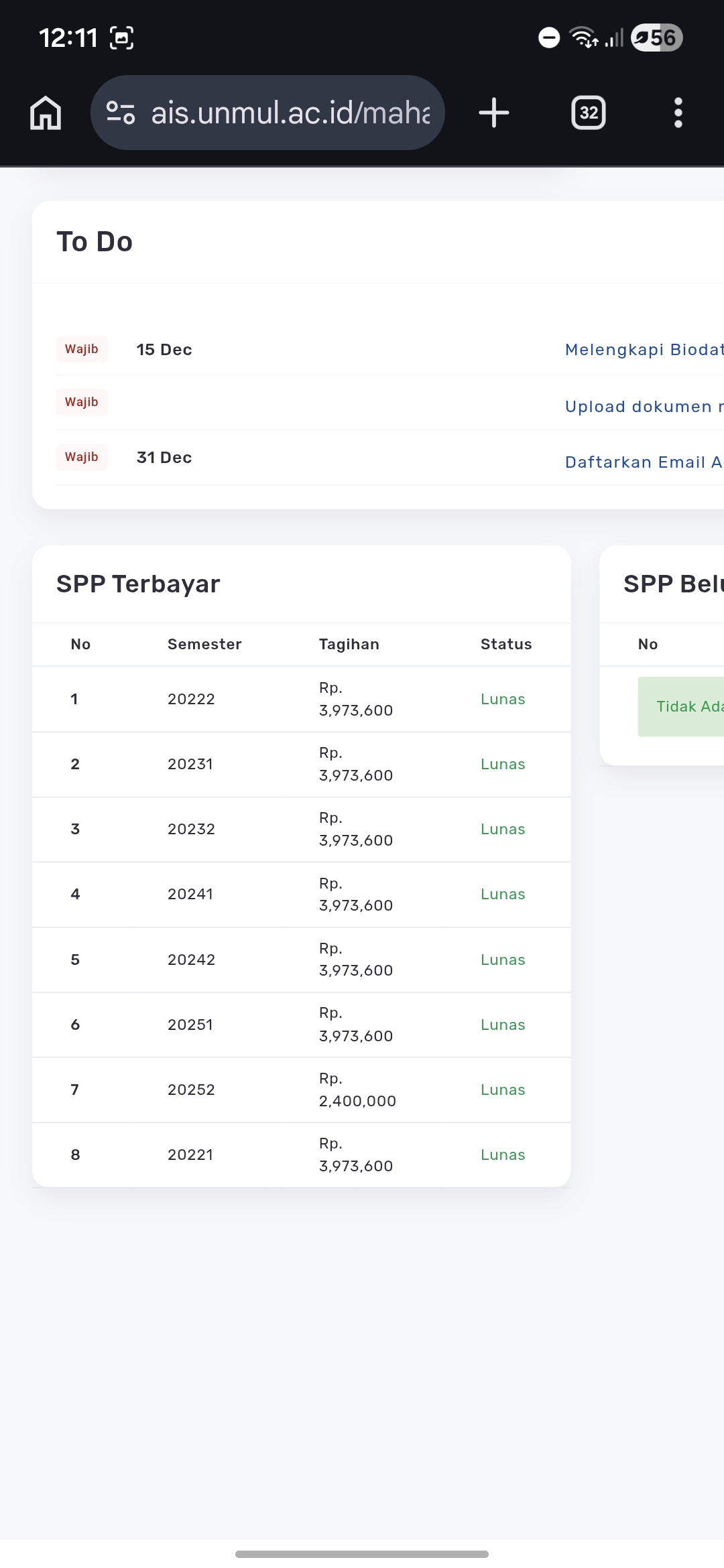Tap the screenshot indicator in status bar
724x1568 pixels.
point(121,38)
